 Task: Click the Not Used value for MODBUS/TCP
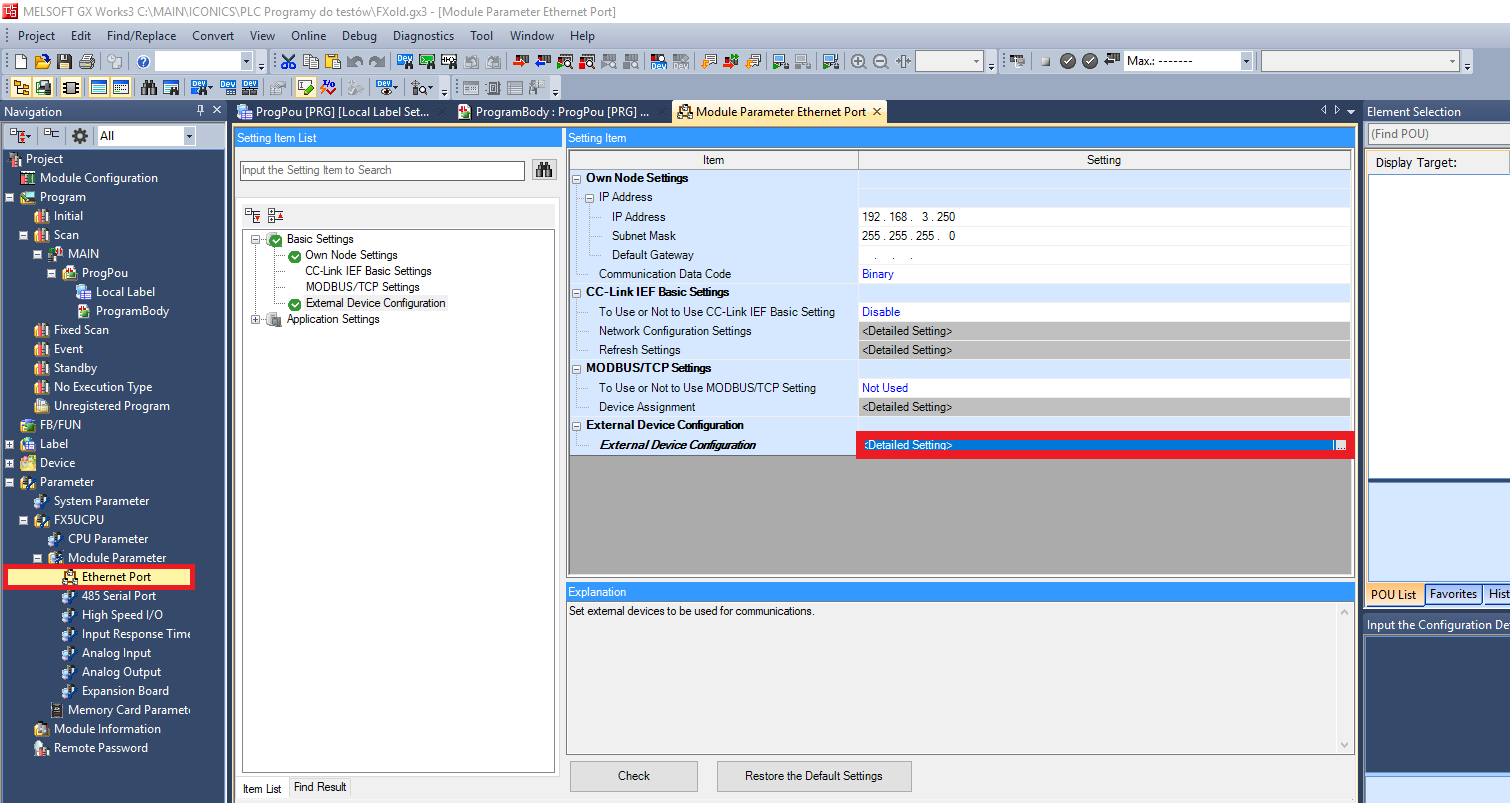(885, 388)
